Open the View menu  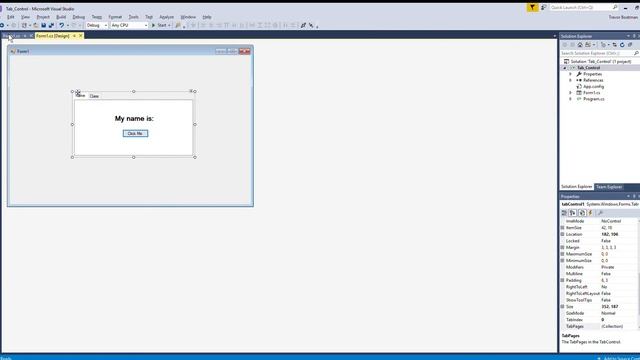pyautogui.click(x=25, y=17)
